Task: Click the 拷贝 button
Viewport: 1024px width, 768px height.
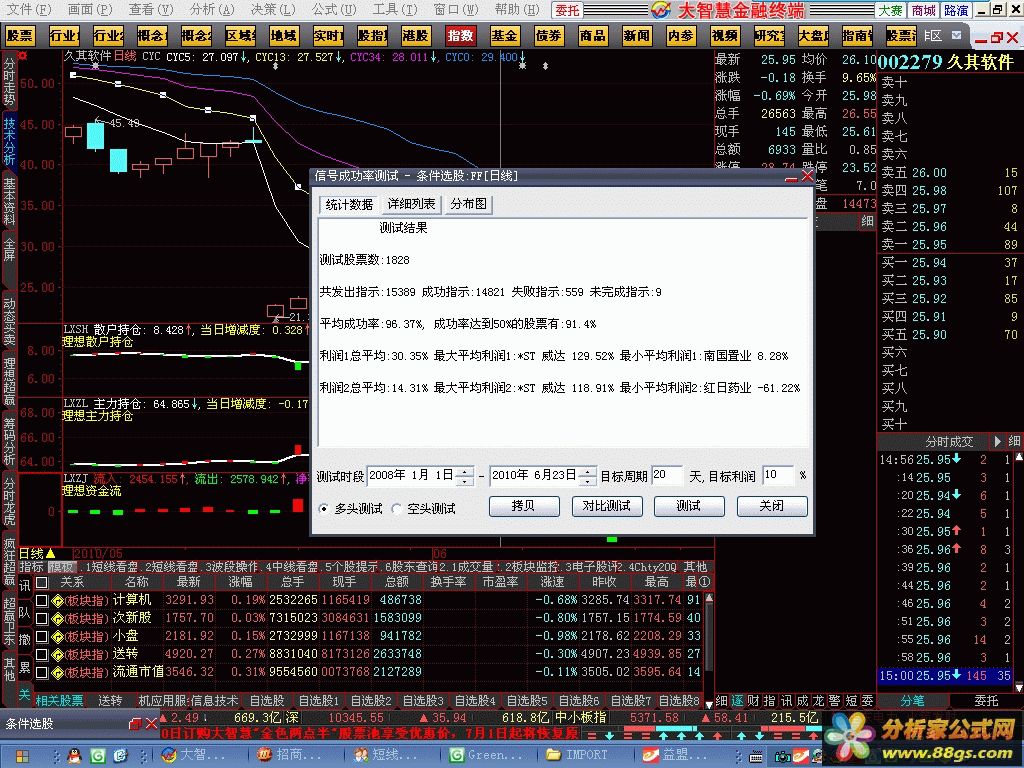Action: pos(524,506)
